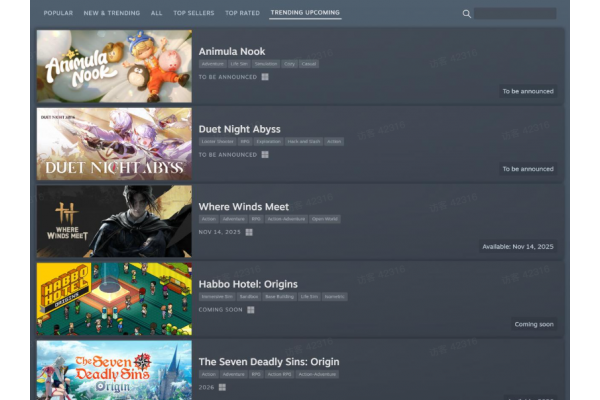
Task: Click the Immersive Sim tag on Habbo Hotel
Action: [217, 297]
